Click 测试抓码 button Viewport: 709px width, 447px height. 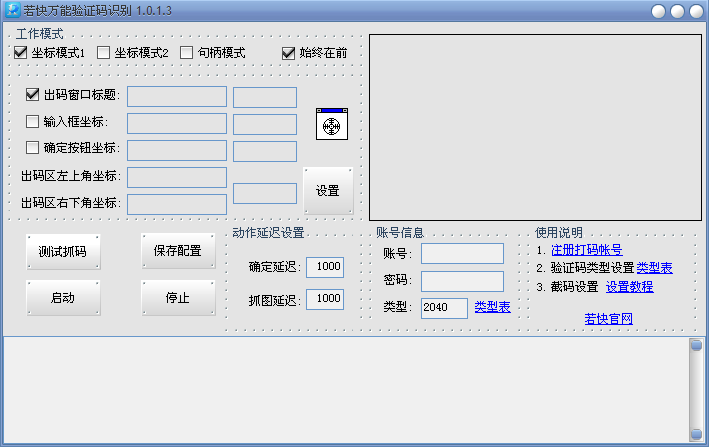coord(63,252)
